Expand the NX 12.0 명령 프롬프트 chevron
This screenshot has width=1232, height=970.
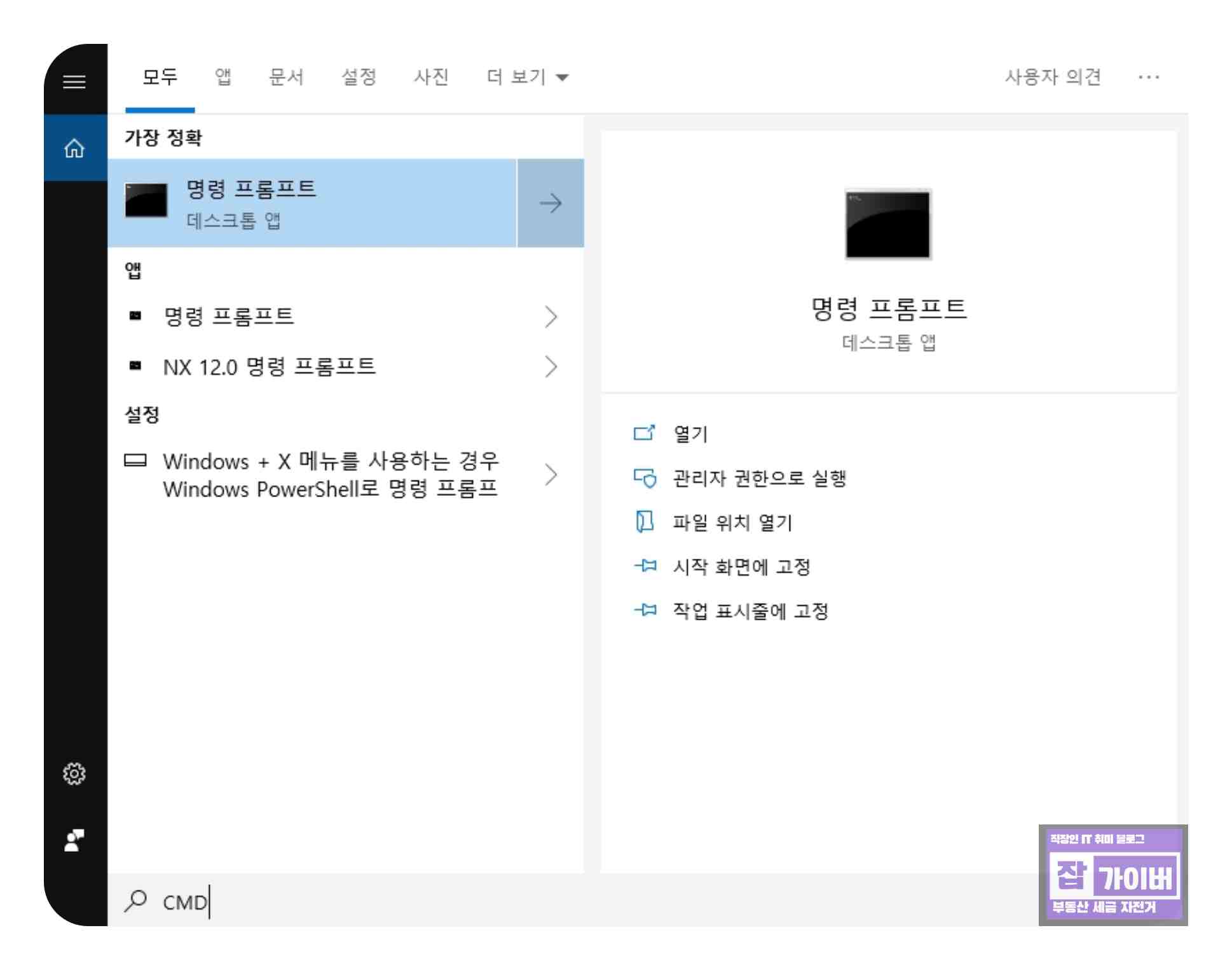pos(551,367)
